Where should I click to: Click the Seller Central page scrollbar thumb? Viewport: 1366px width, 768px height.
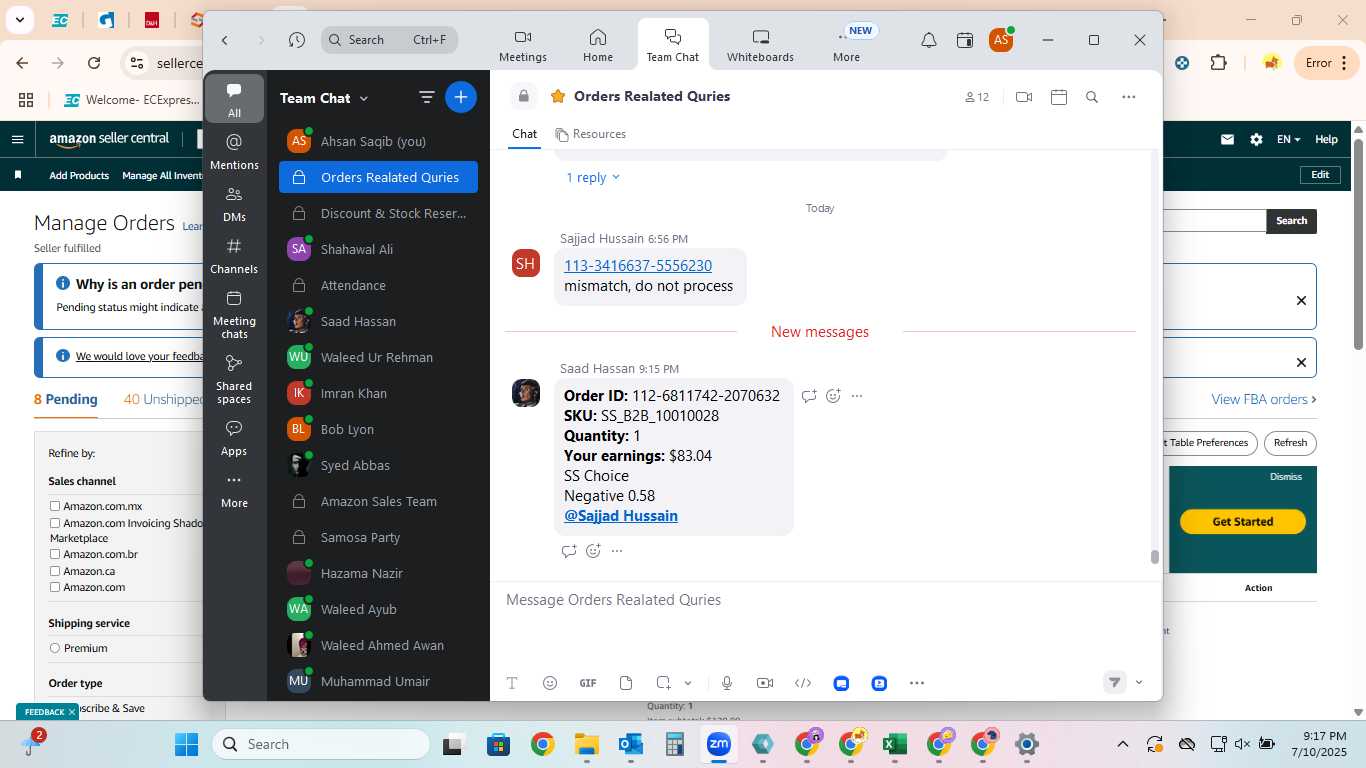tap(1358, 243)
